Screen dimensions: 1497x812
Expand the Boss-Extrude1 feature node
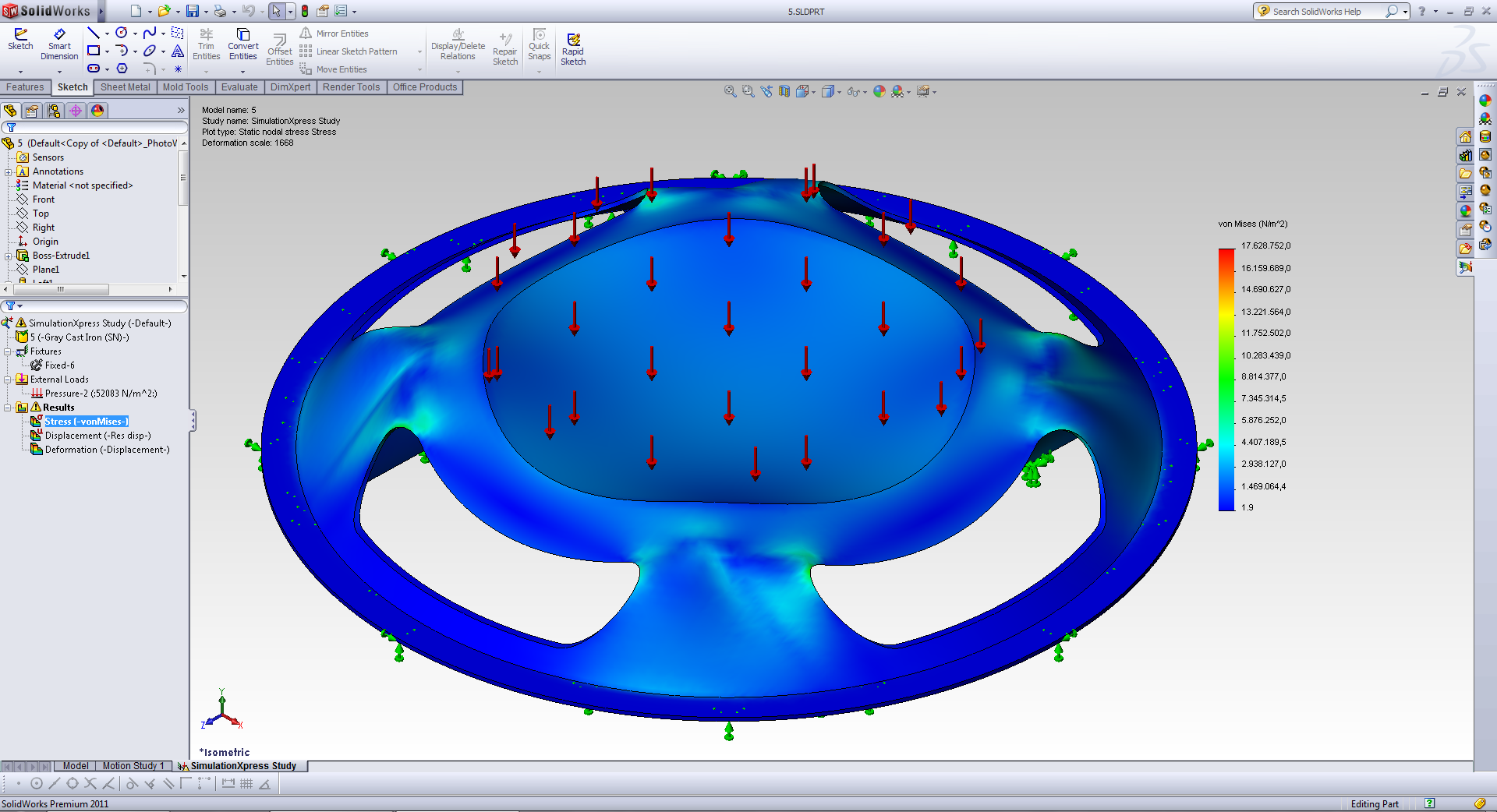pos(9,256)
